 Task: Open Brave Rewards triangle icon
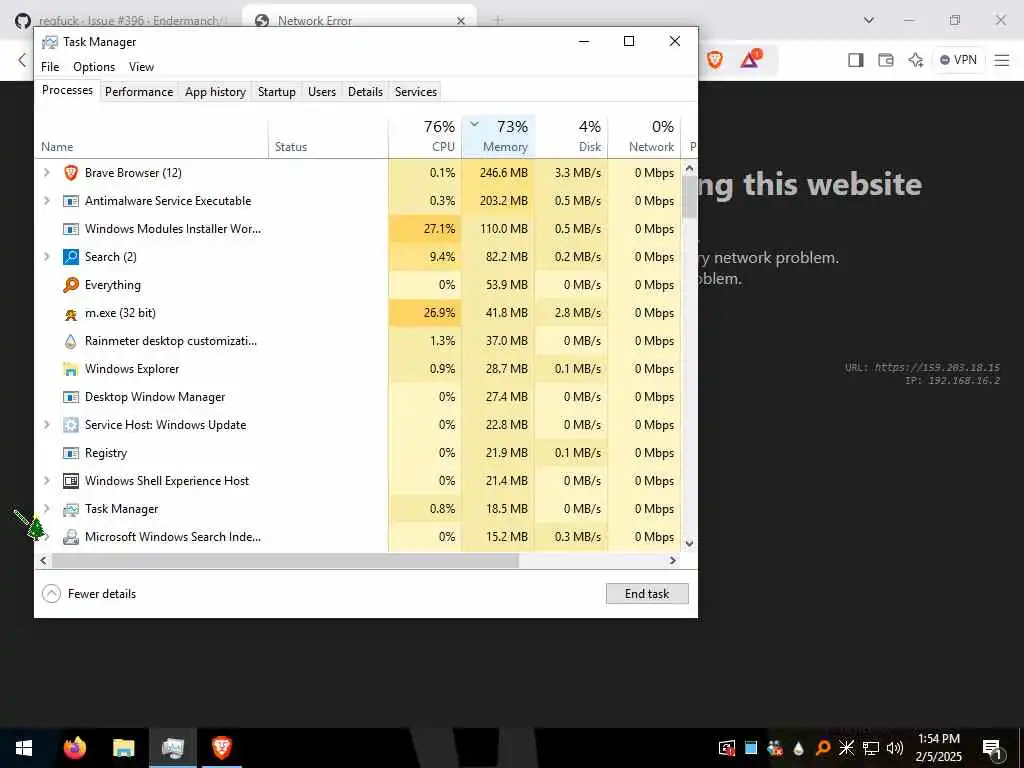750,59
